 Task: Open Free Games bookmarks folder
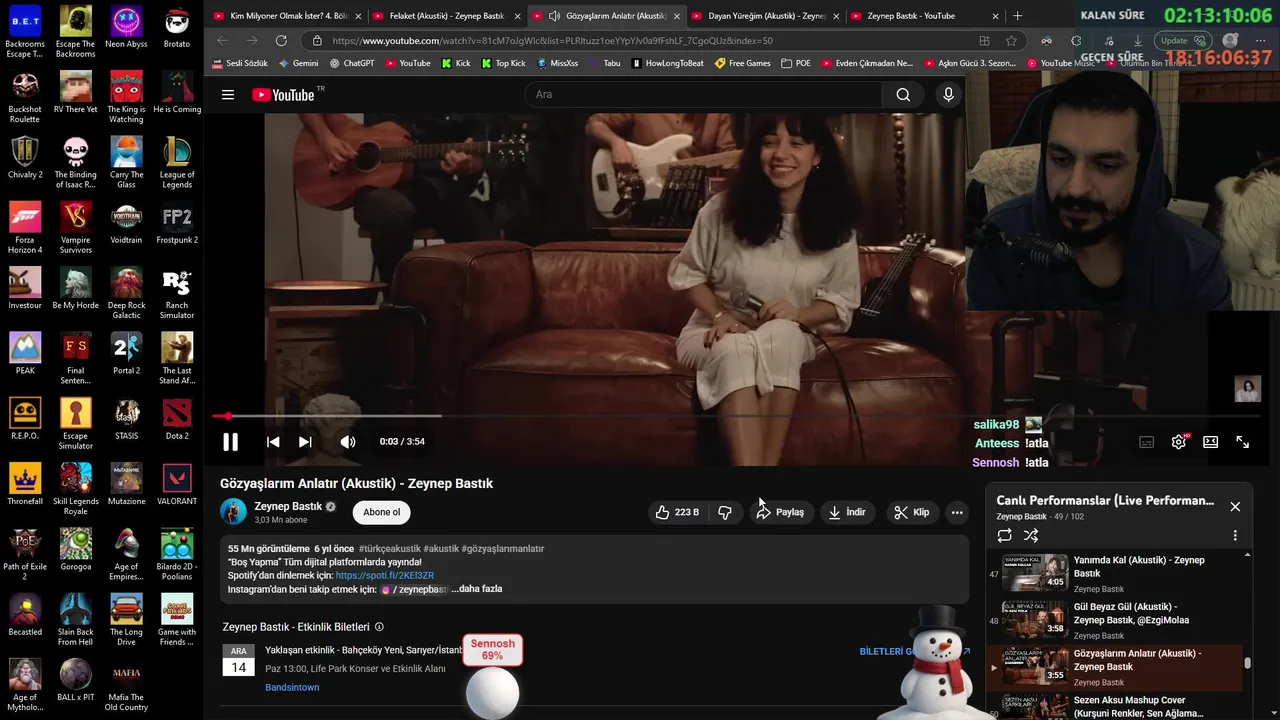pos(742,63)
